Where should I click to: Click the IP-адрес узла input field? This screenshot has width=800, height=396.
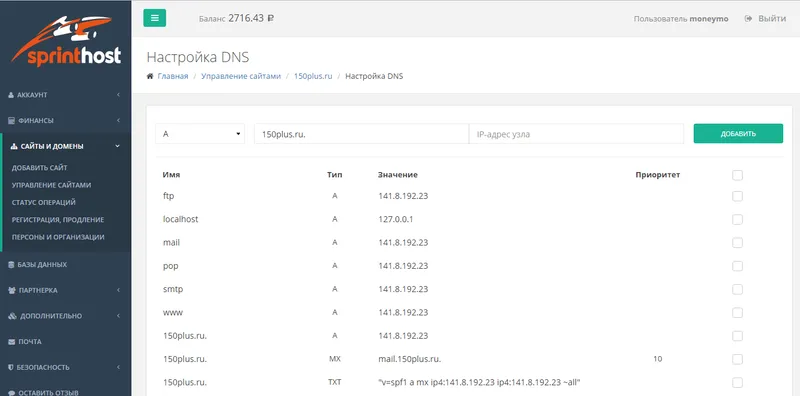coord(576,134)
